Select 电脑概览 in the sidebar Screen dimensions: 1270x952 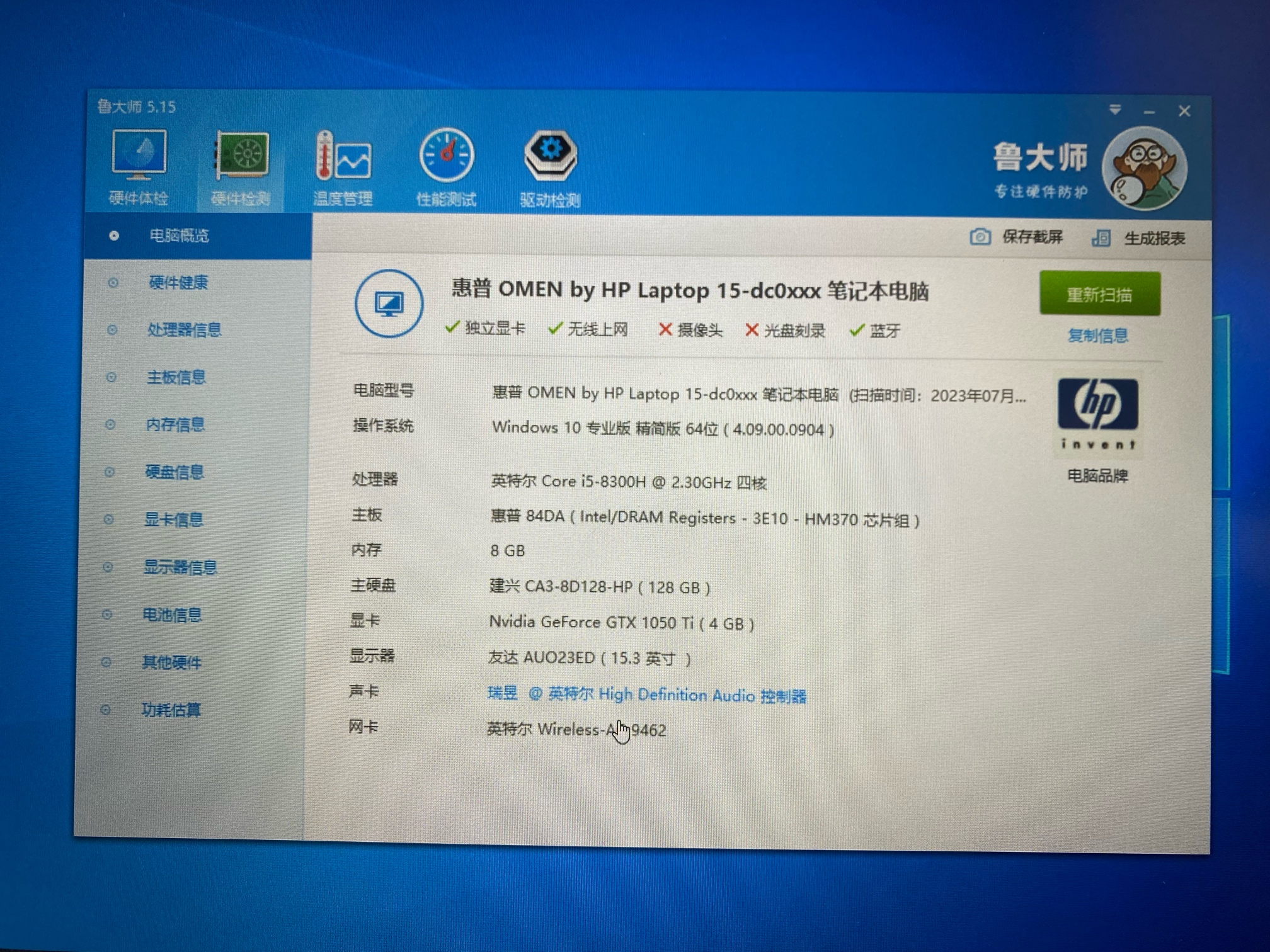tap(179, 235)
